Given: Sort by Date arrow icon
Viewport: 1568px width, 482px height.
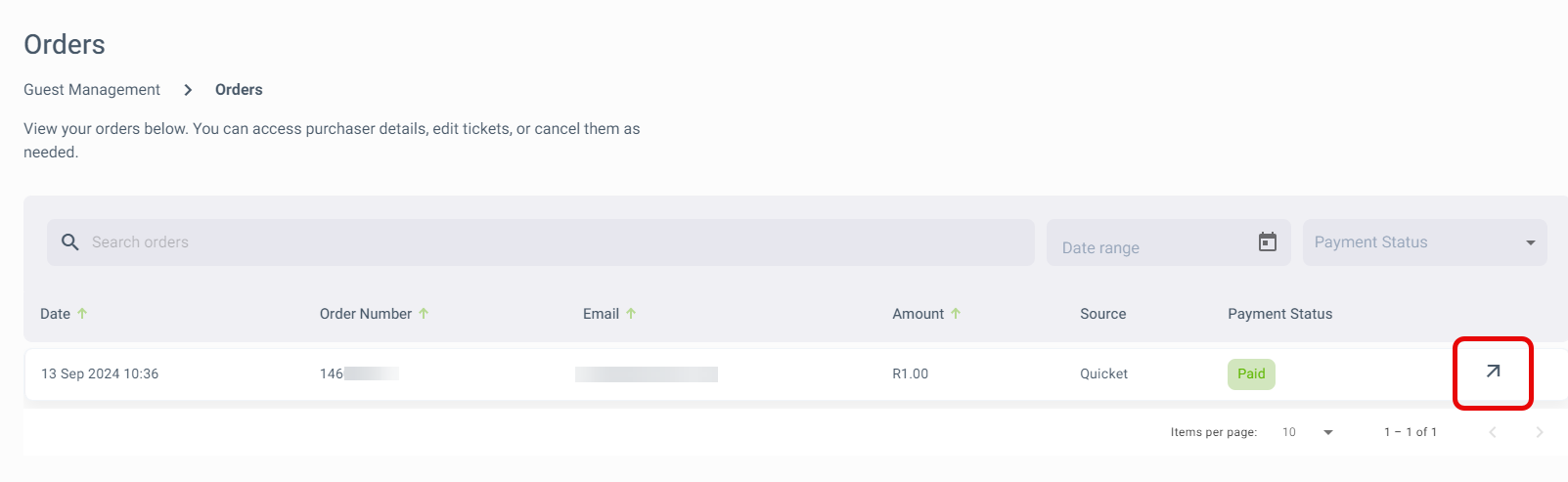Looking at the screenshot, I should [x=82, y=314].
